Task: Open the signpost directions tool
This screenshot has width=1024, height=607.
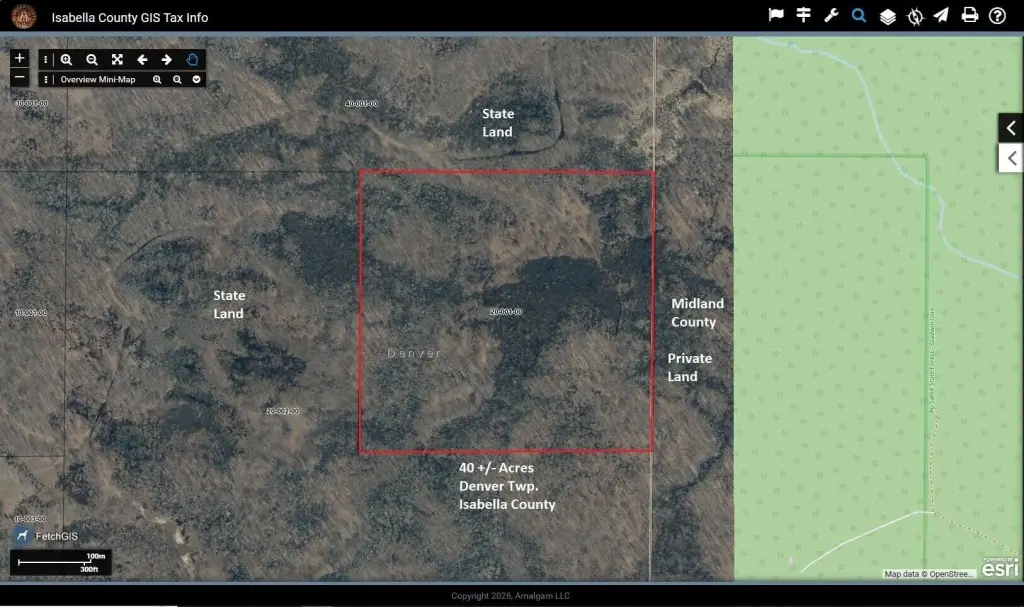Action: [803, 15]
